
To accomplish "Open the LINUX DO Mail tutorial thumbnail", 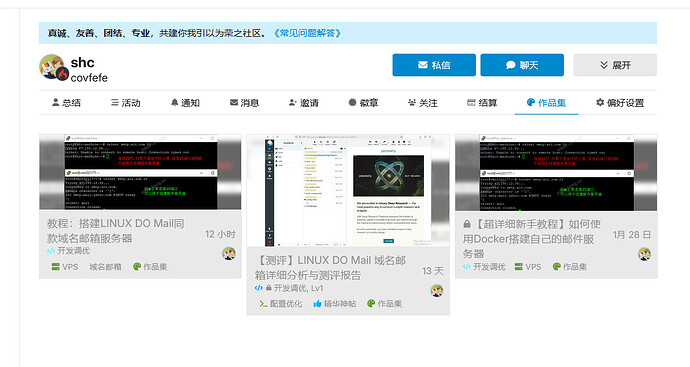I will point(140,172).
